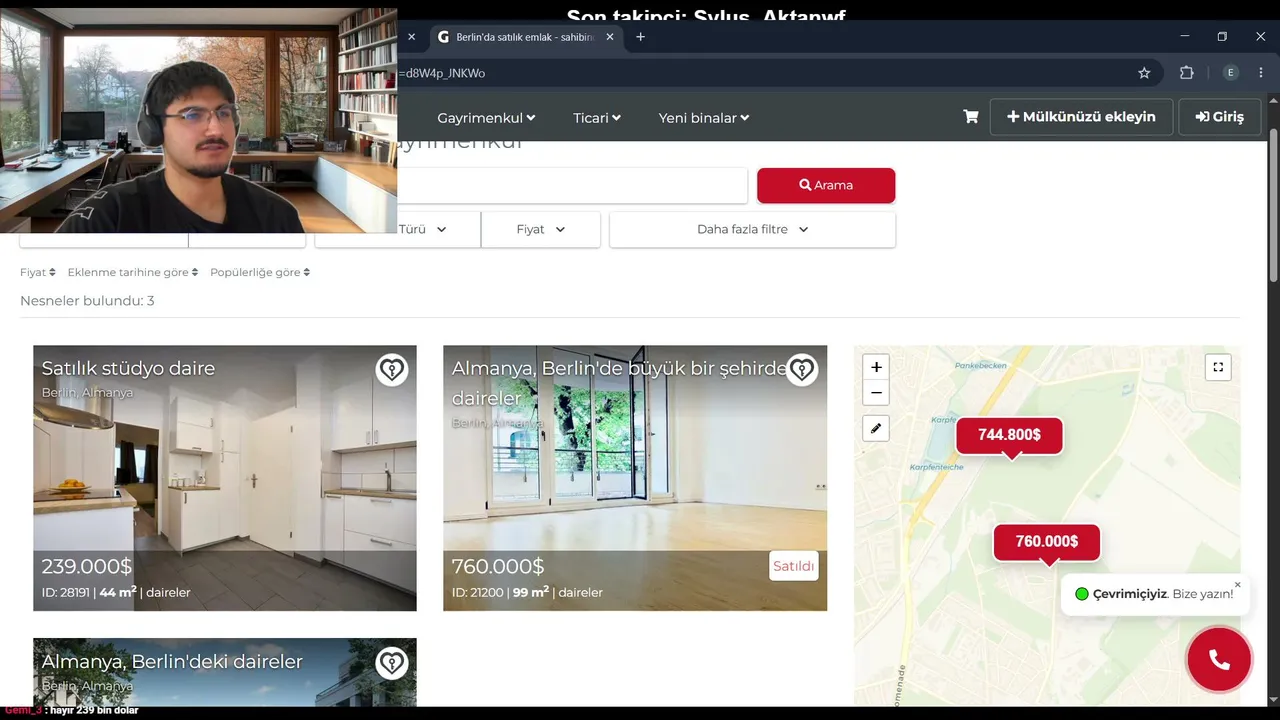Select the 760.000$ map marker
1280x720 pixels.
(1047, 542)
